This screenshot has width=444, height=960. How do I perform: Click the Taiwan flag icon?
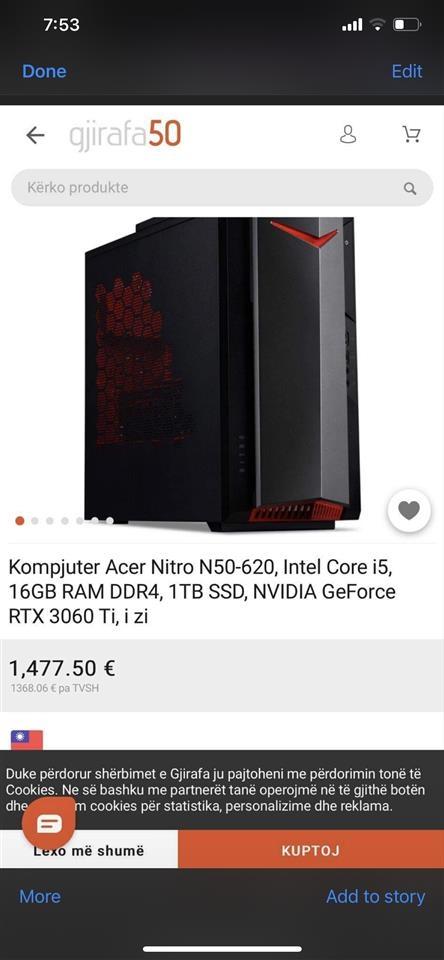27,740
